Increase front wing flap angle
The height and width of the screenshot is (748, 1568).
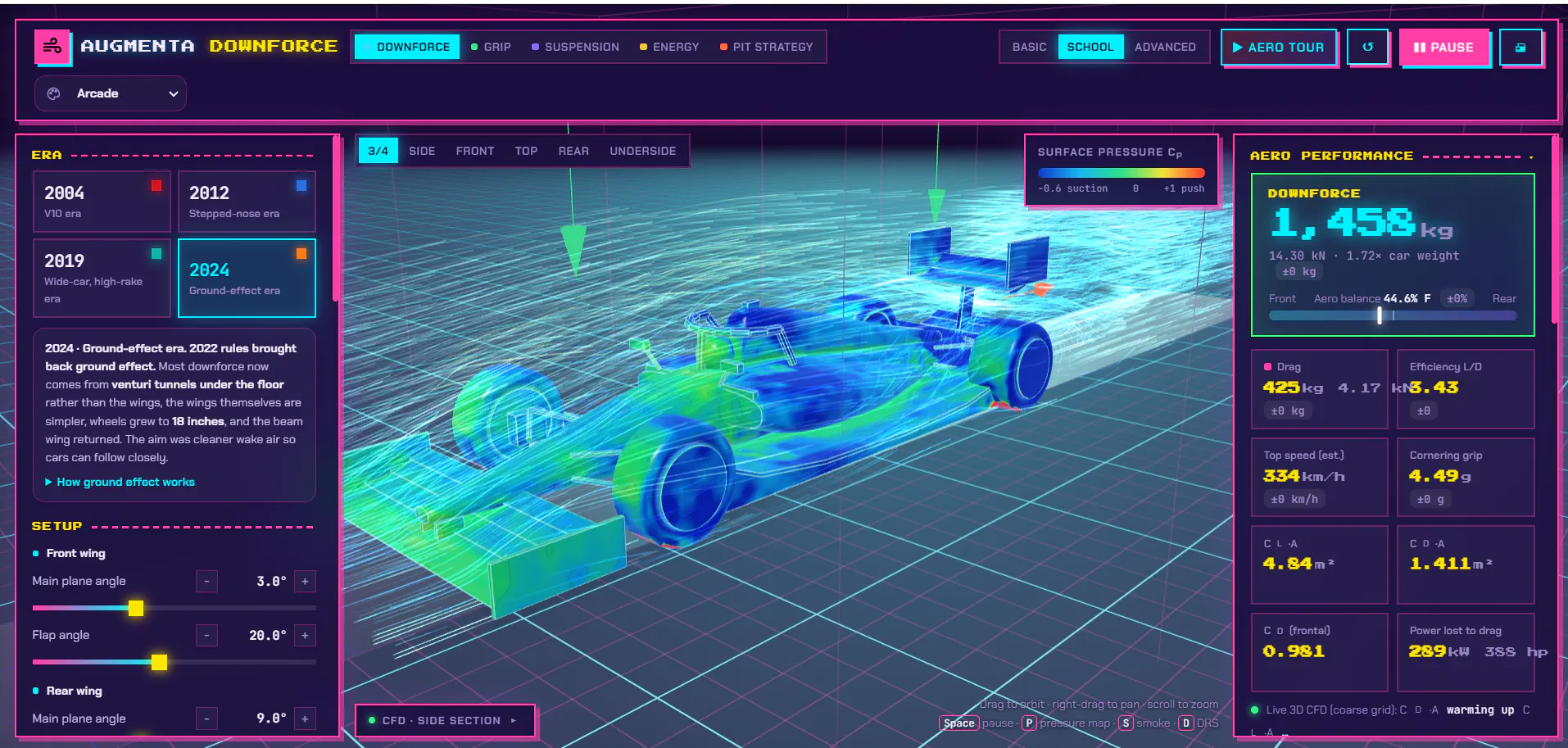pos(305,635)
